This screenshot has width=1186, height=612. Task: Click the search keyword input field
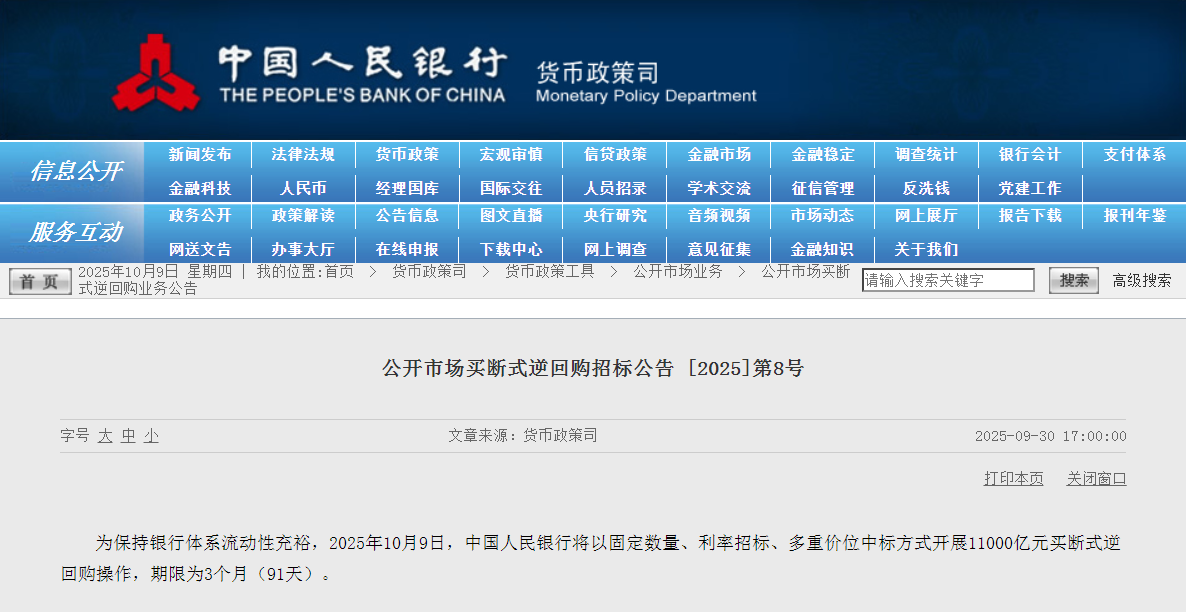coord(947,281)
